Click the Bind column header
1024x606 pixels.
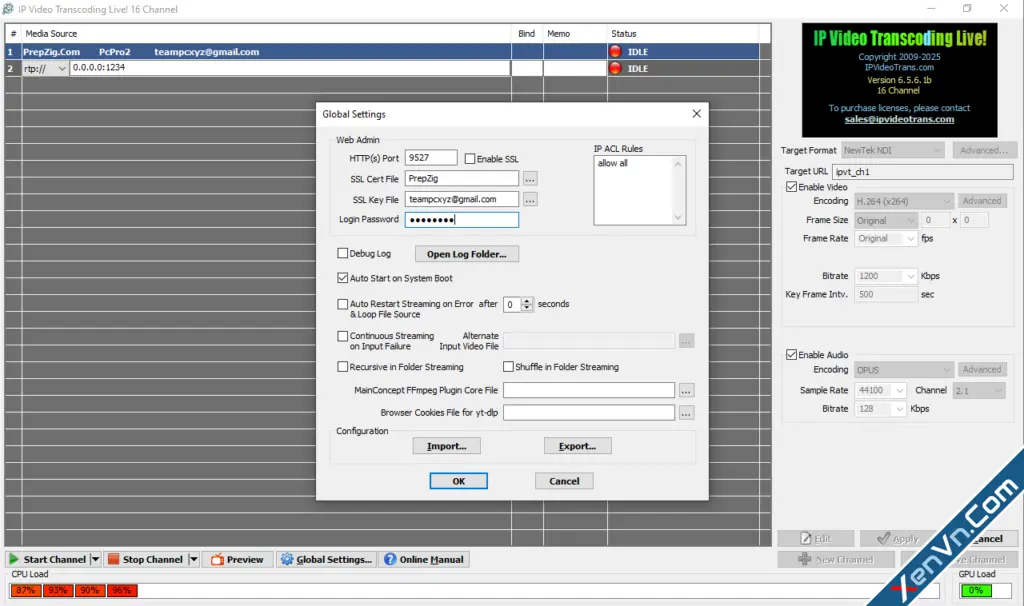point(526,33)
